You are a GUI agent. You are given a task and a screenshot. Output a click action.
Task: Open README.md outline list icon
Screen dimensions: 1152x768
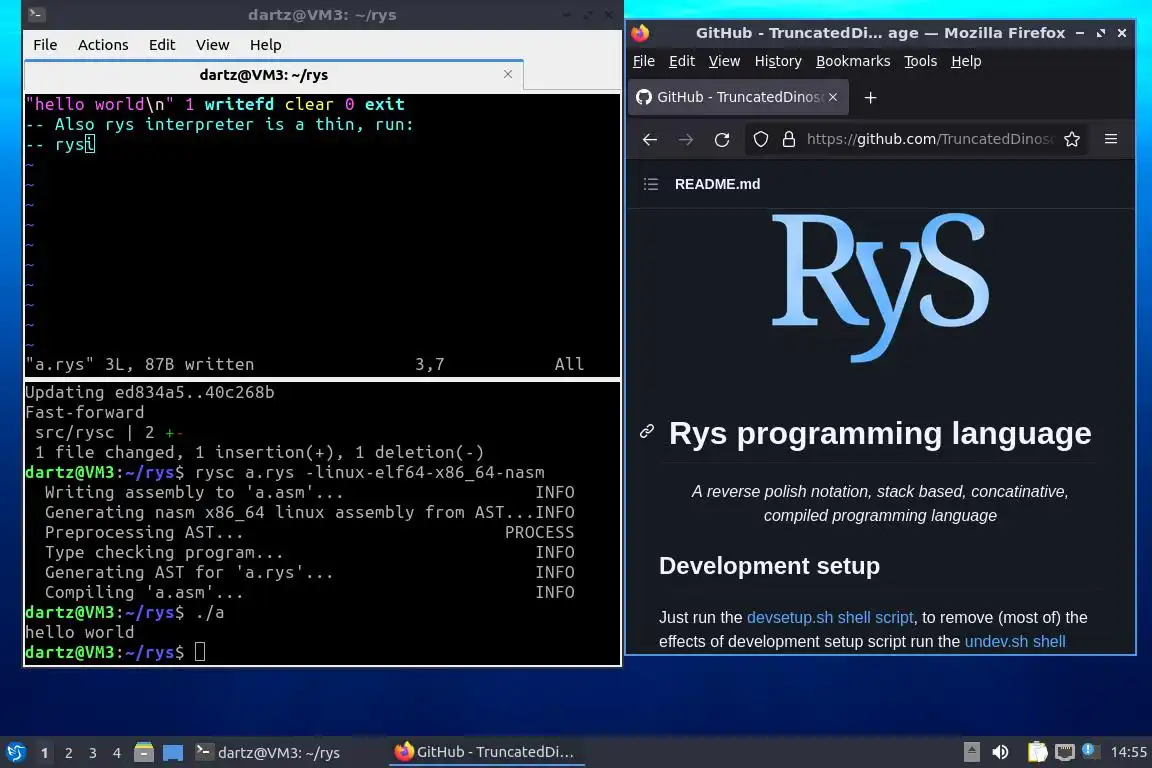point(651,184)
